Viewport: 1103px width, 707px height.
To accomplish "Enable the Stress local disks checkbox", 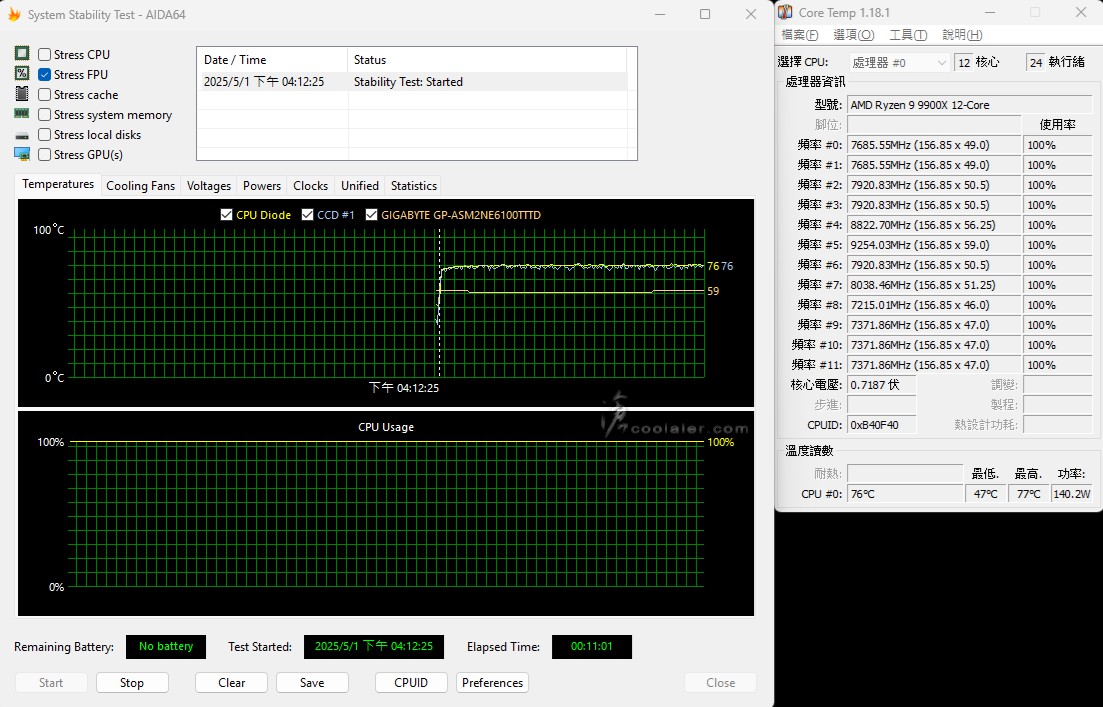I will point(44,134).
